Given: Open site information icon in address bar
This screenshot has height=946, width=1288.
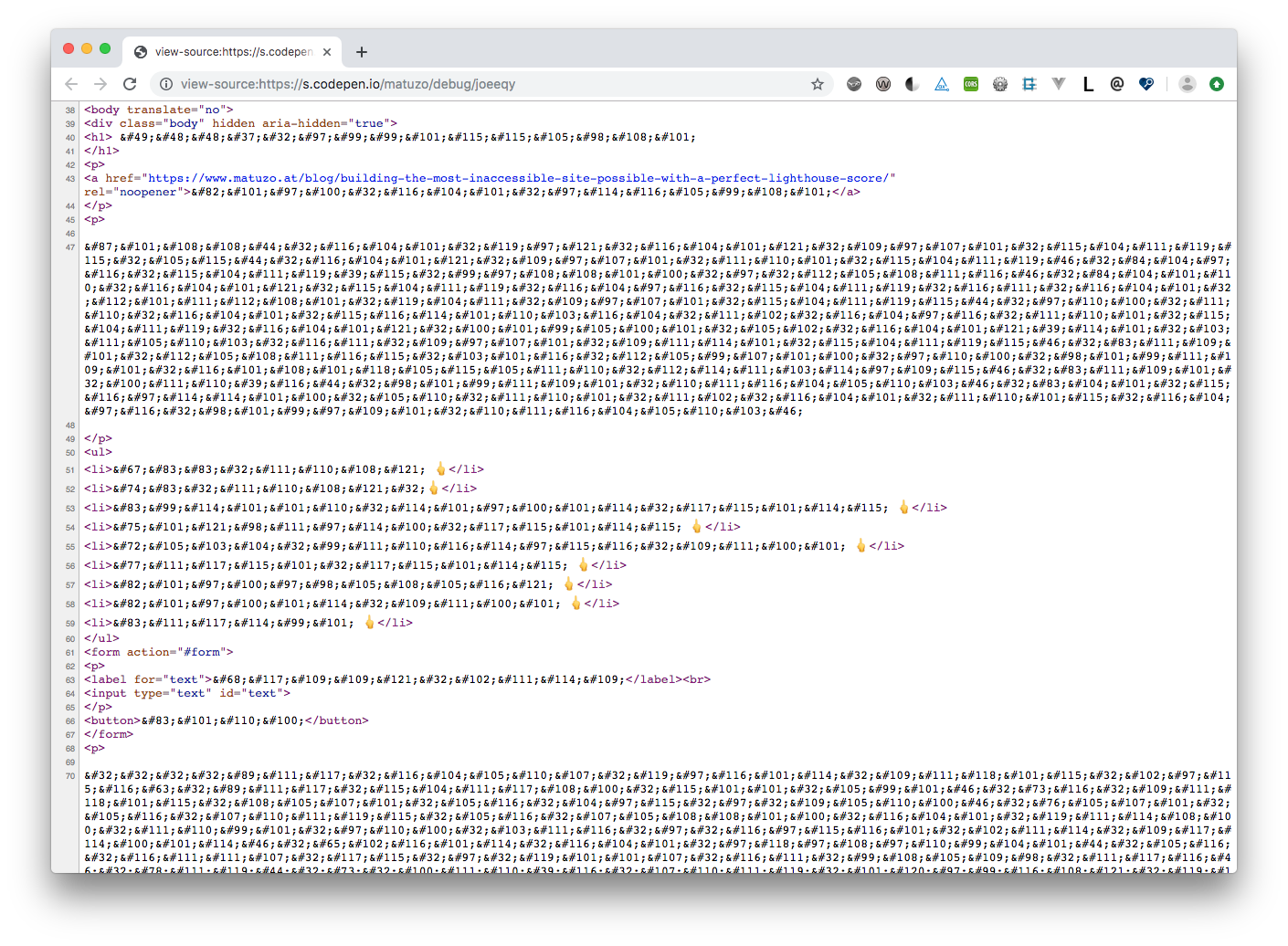Looking at the screenshot, I should pyautogui.click(x=165, y=84).
